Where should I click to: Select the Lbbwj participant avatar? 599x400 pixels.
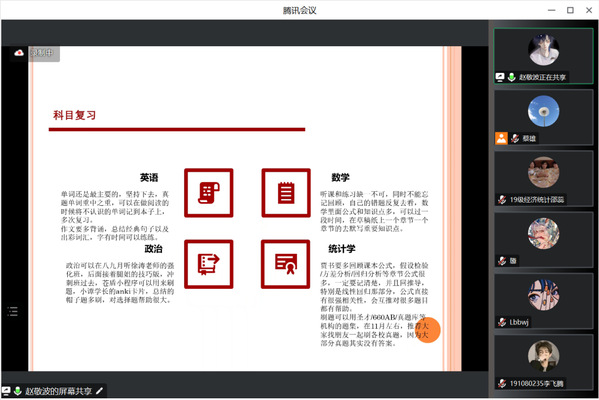click(x=543, y=295)
